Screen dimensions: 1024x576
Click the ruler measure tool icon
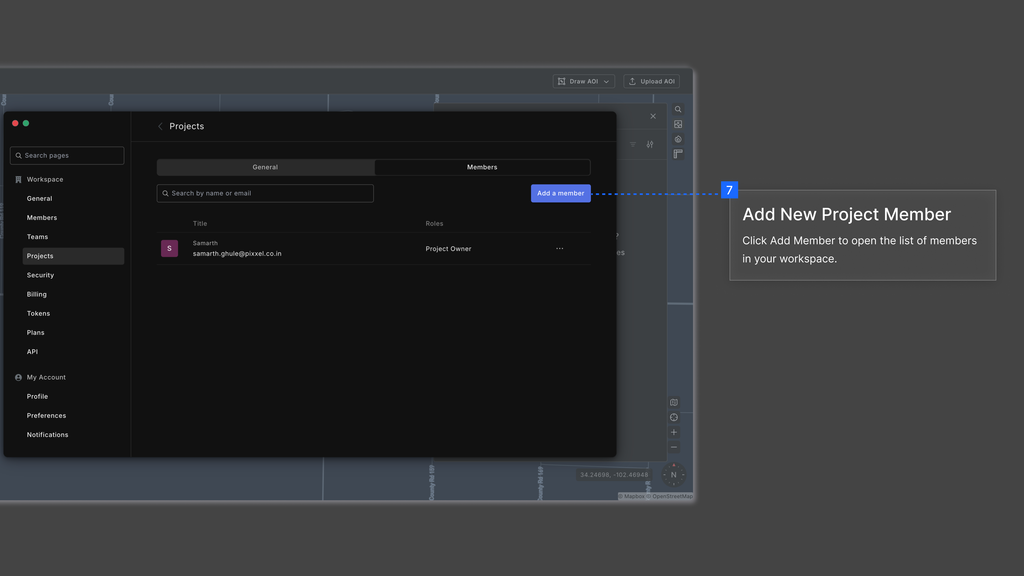point(678,154)
